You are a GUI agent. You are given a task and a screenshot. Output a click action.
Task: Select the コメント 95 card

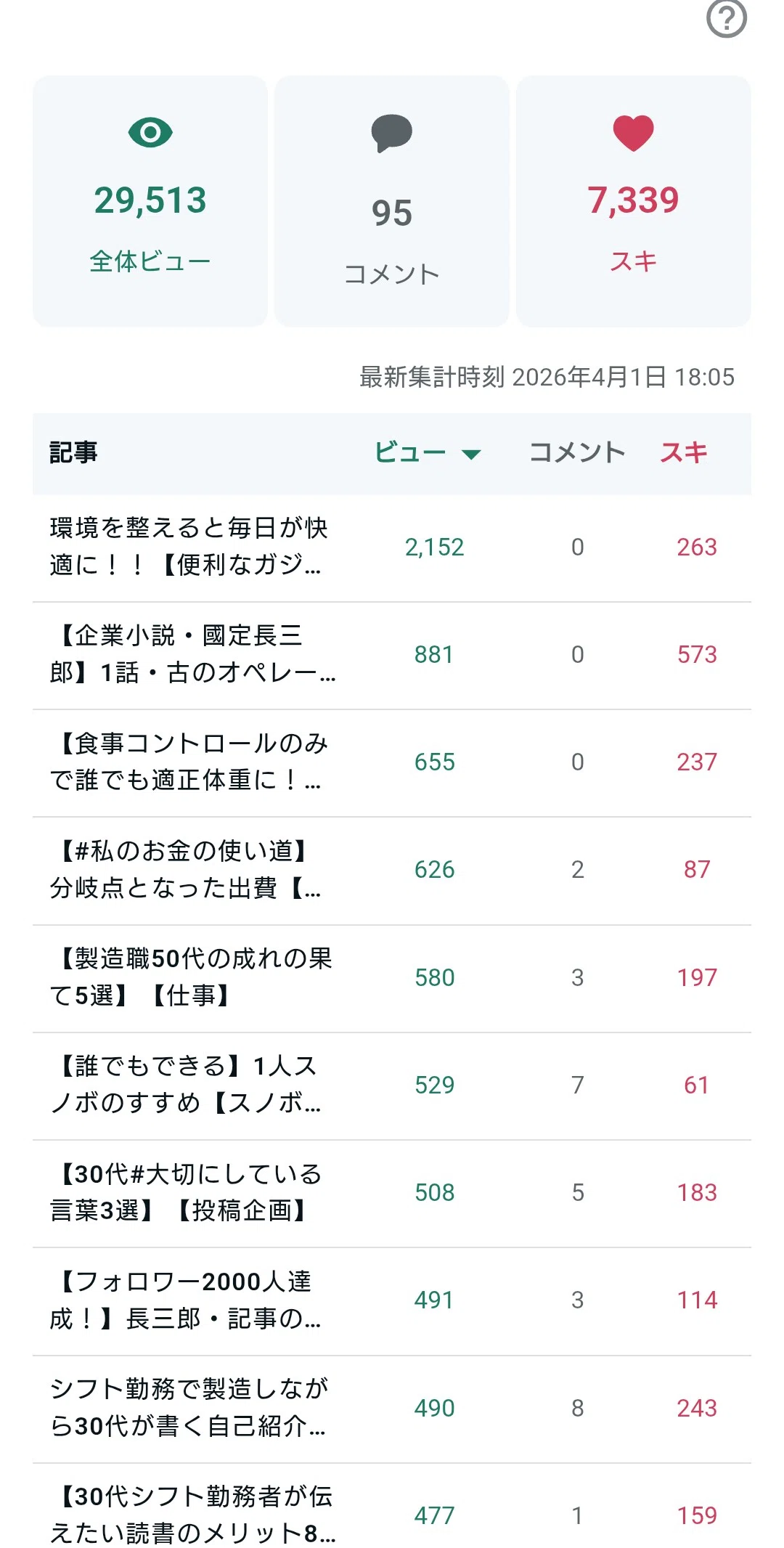(392, 201)
